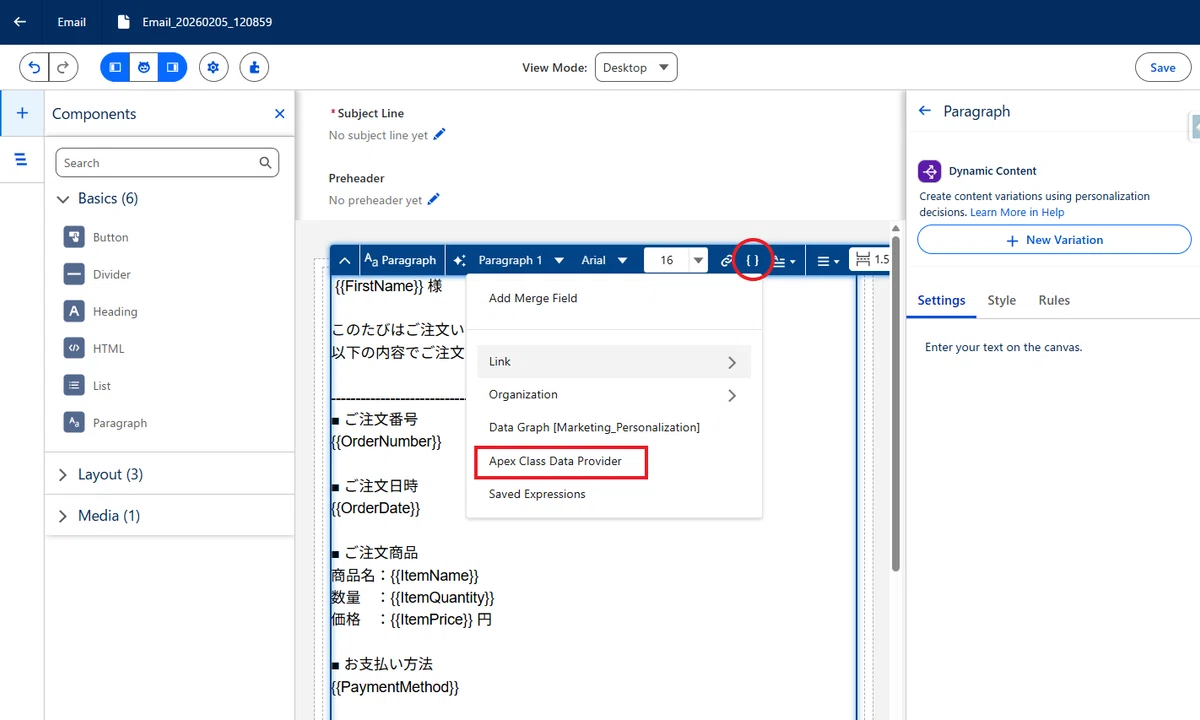Click the toolbar up-chevron select parent

[344, 260]
